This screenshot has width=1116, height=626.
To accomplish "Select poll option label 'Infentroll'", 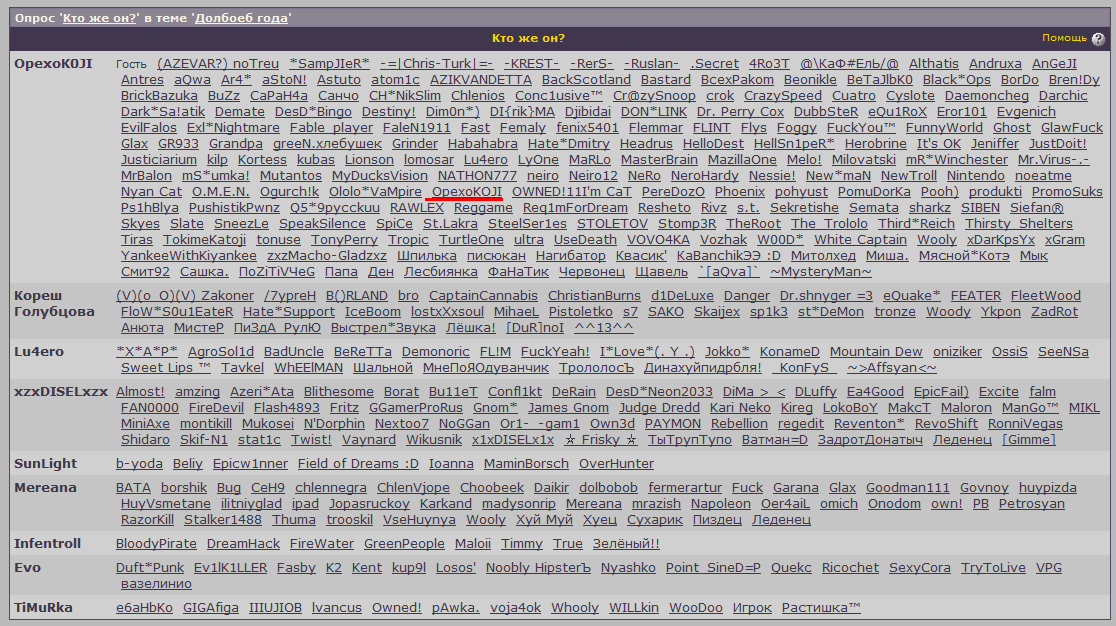I will [x=48, y=543].
